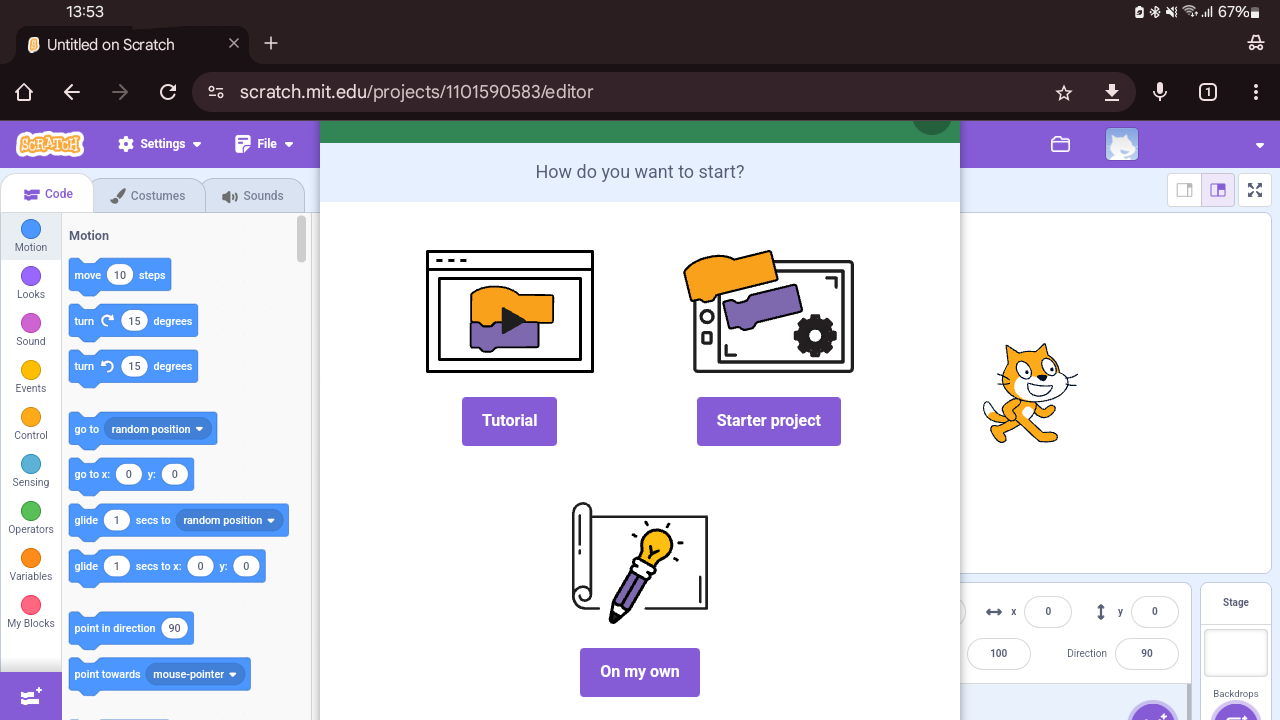Click the sprite y position field

1154,611
